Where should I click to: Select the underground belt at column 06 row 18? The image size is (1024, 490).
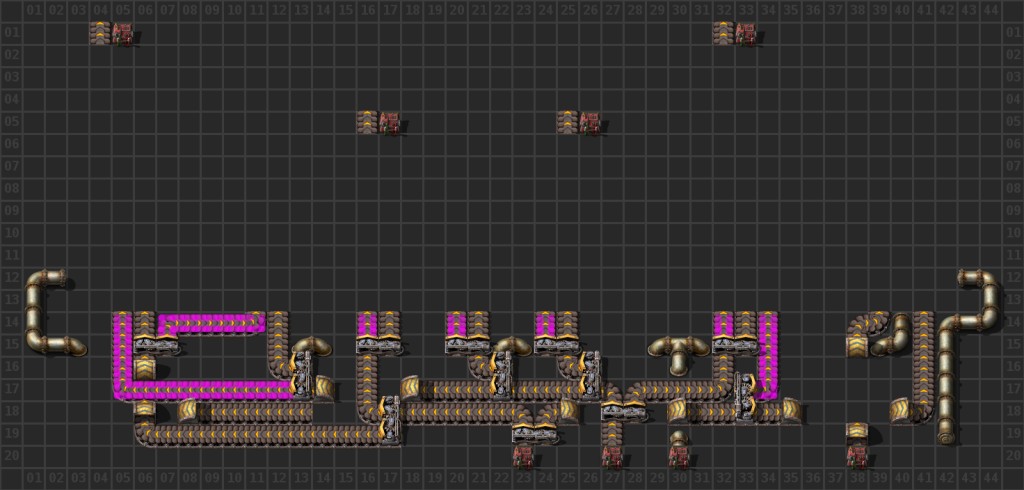click(x=144, y=409)
